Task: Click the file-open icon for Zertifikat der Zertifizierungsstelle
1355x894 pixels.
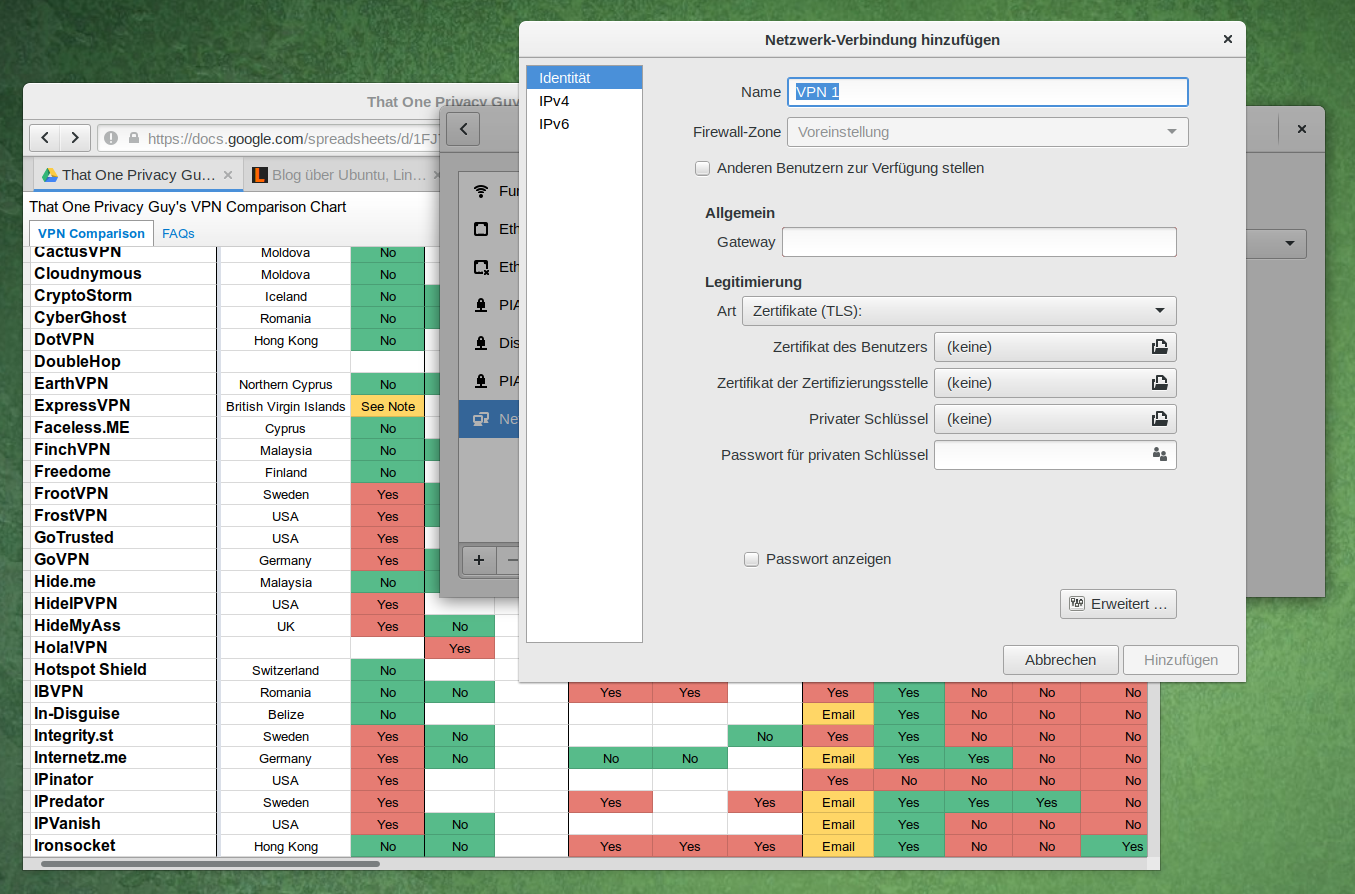Action: [x=1159, y=383]
